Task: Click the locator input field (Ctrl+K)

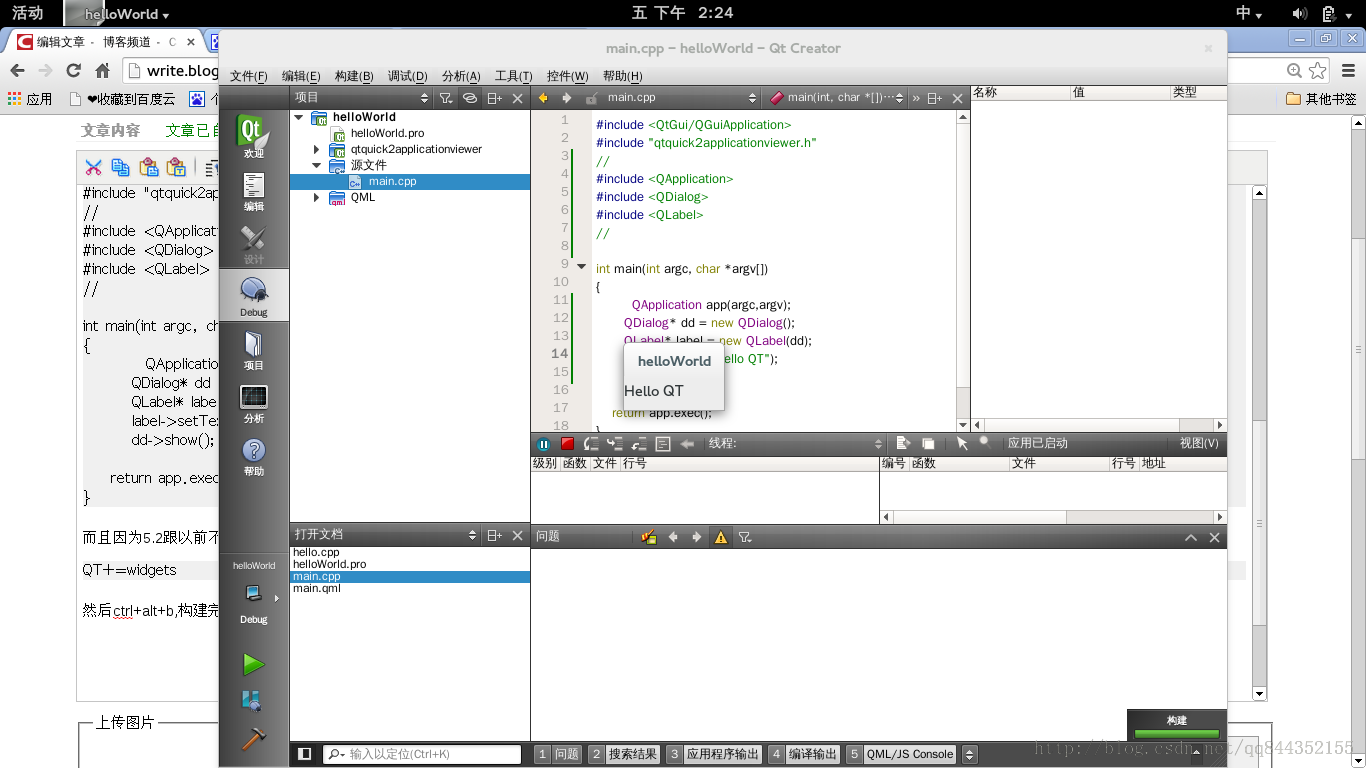Action: tap(422, 754)
